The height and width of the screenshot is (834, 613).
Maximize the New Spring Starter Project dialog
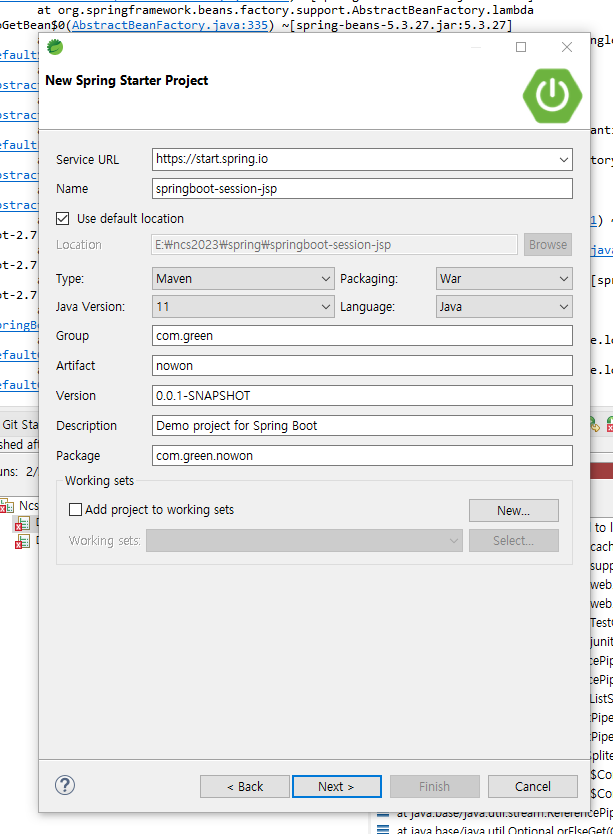click(521, 47)
